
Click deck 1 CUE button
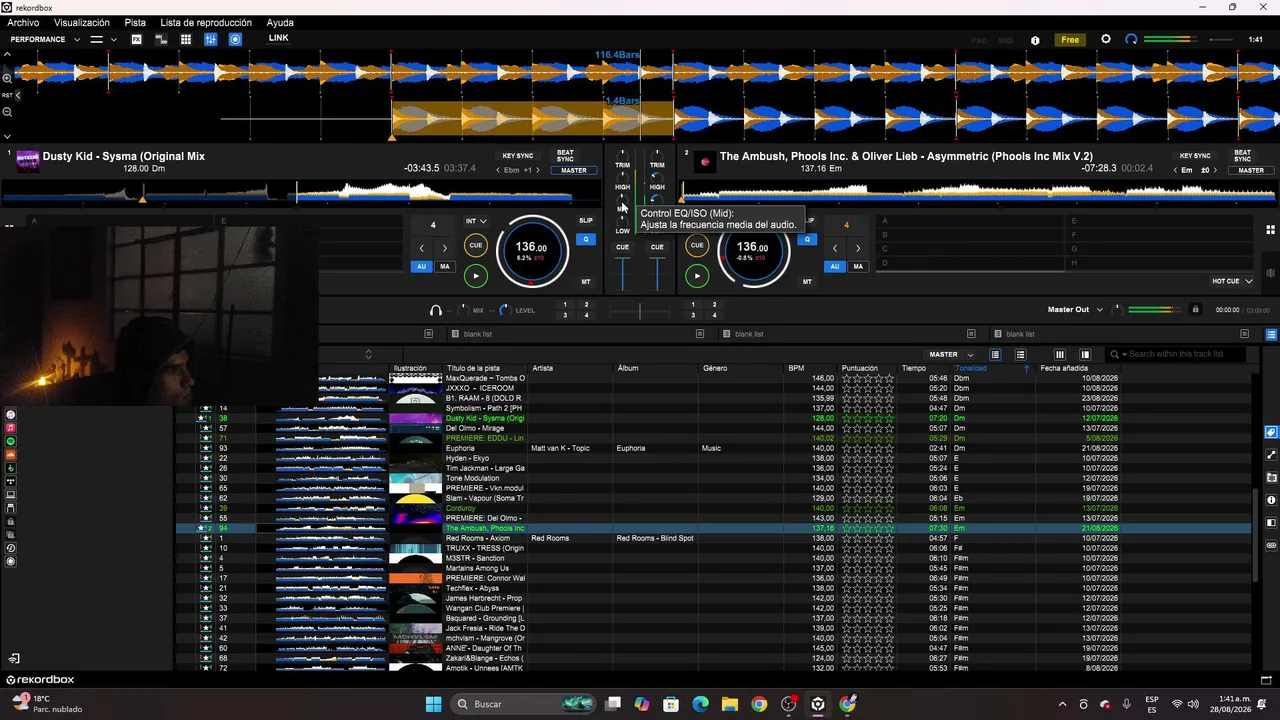[476, 245]
